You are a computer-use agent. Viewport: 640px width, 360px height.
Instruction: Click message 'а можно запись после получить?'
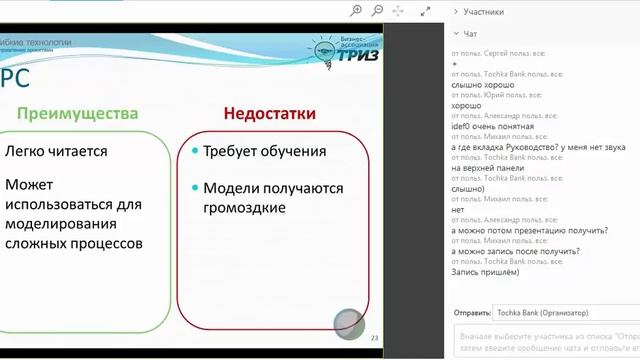coord(516,251)
